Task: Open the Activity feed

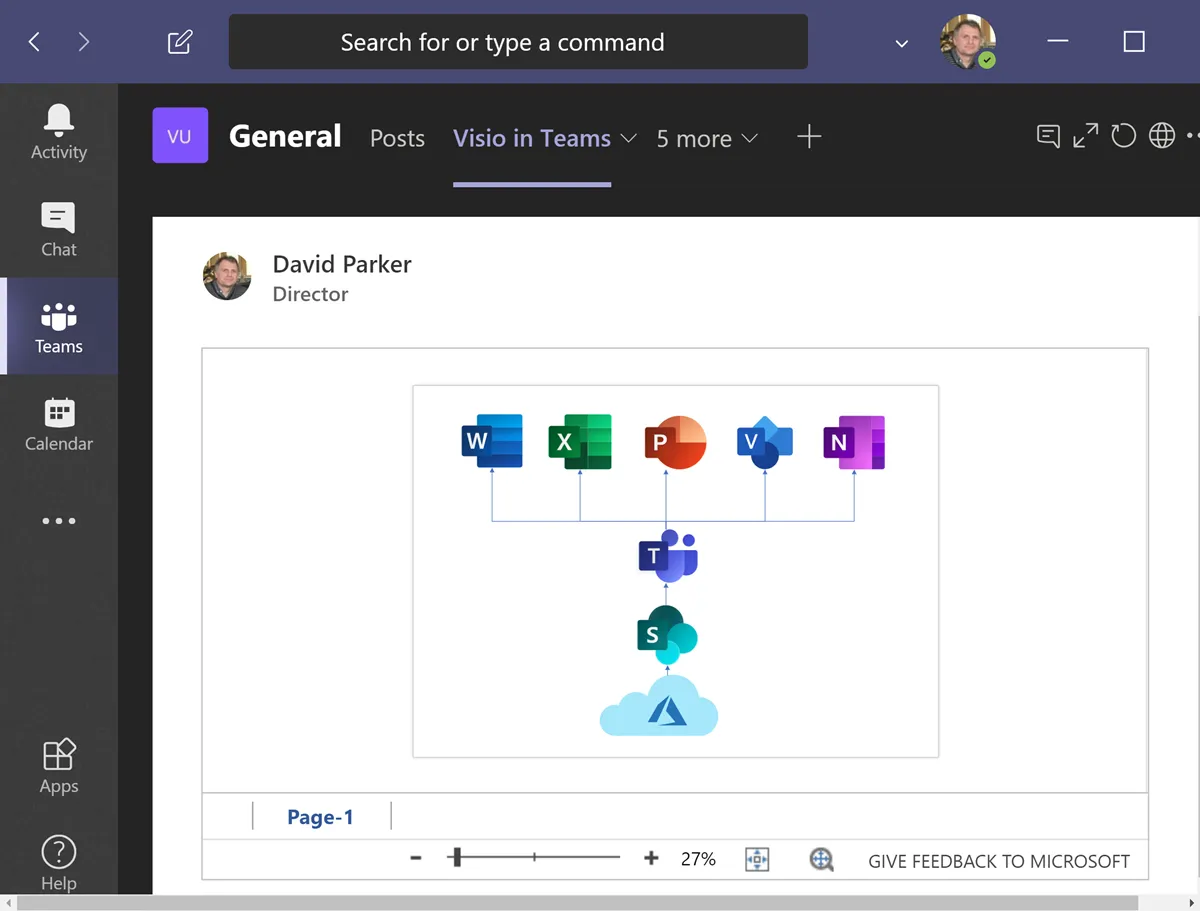Action: 58,132
